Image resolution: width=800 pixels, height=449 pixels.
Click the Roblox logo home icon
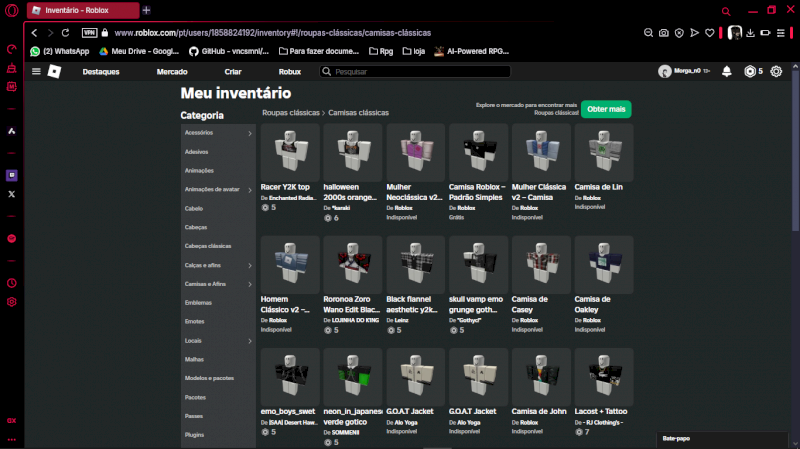pyautogui.click(x=57, y=72)
